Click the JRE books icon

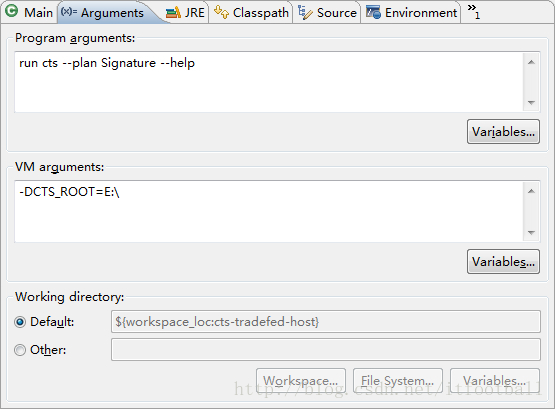tap(173, 13)
